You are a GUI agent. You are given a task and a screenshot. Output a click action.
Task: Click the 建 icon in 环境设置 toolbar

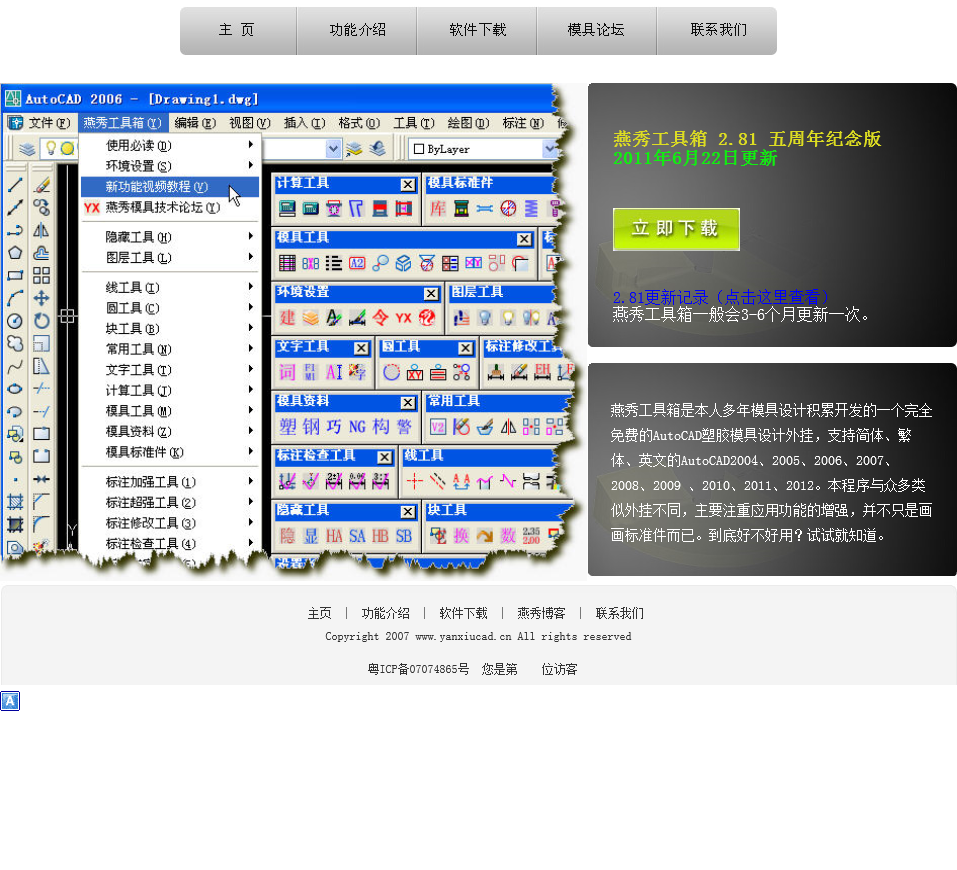(x=287, y=317)
